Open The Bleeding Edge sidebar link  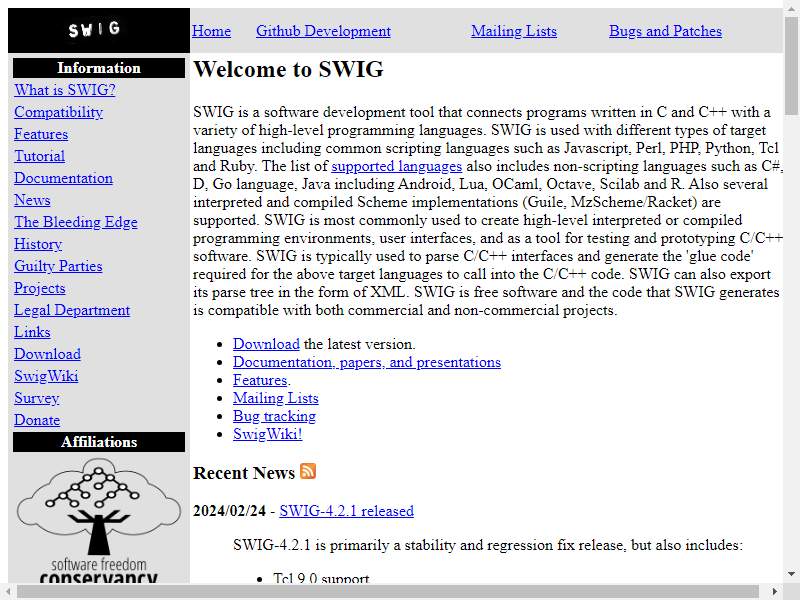(76, 222)
